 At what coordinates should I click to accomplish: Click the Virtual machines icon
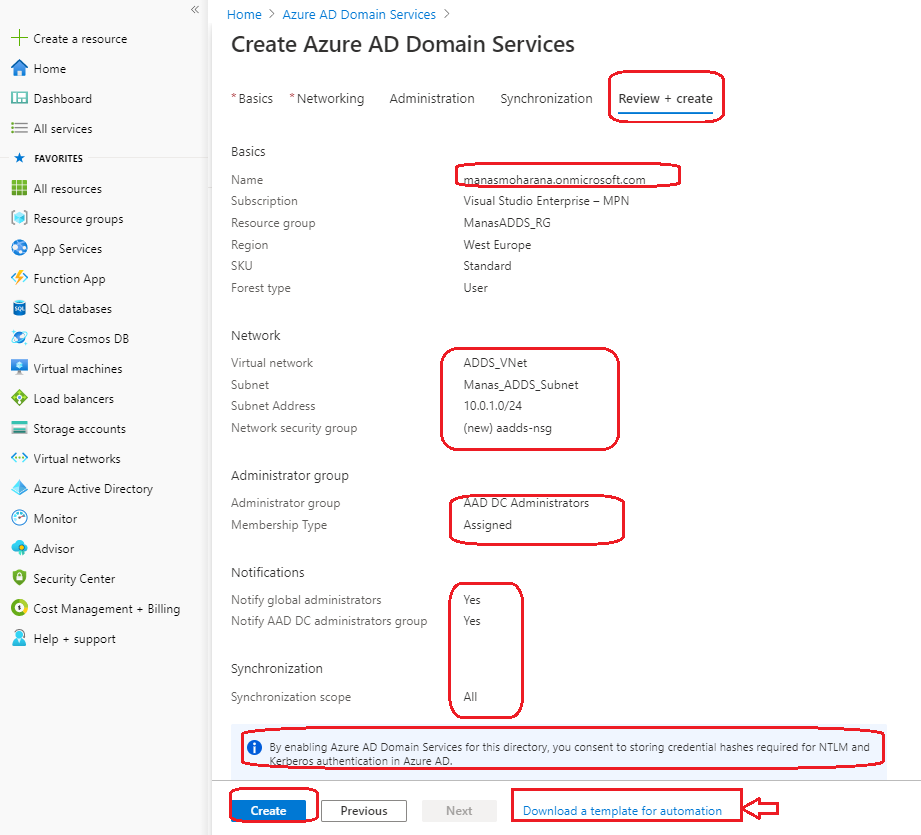point(18,369)
